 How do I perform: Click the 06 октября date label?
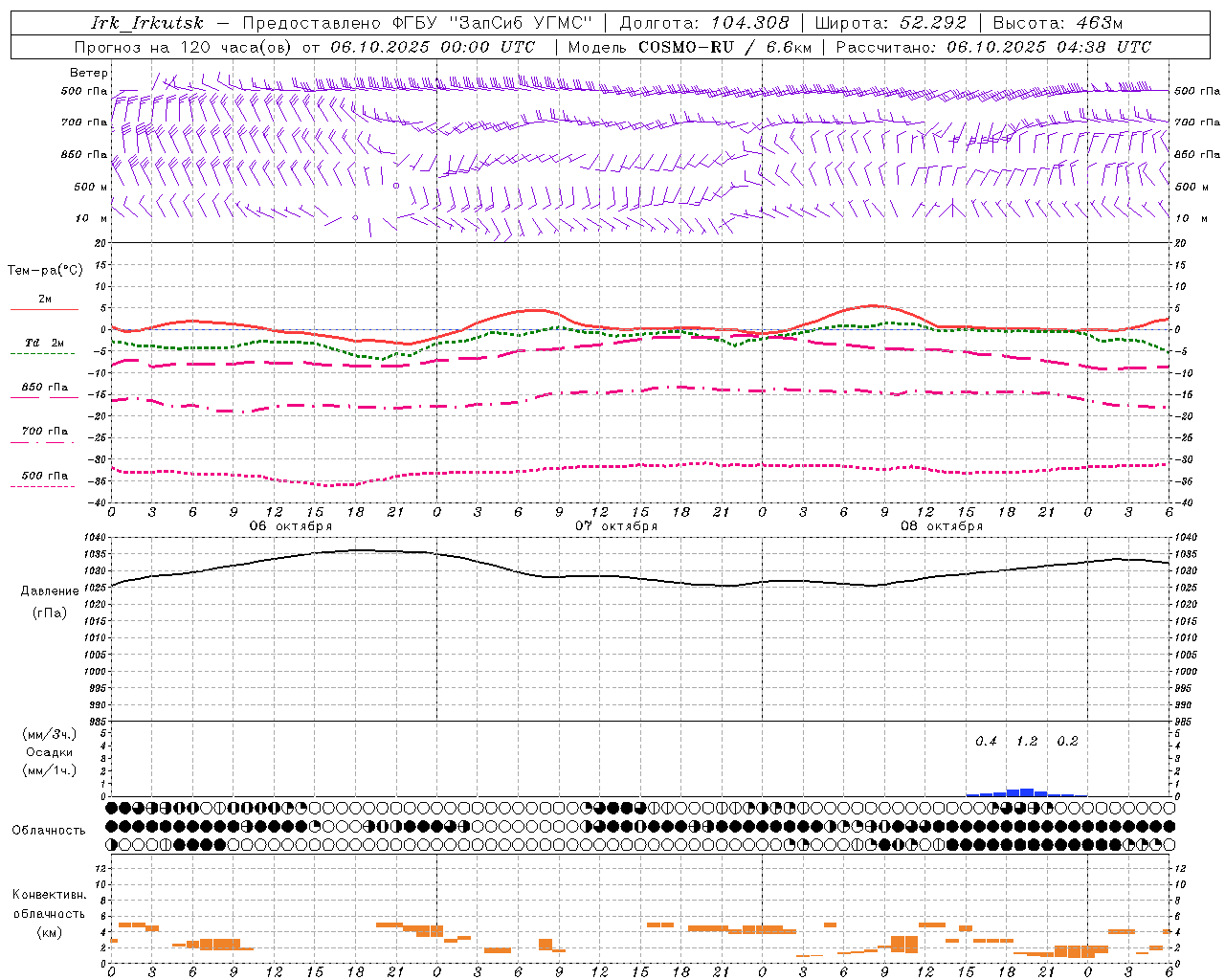(x=291, y=526)
